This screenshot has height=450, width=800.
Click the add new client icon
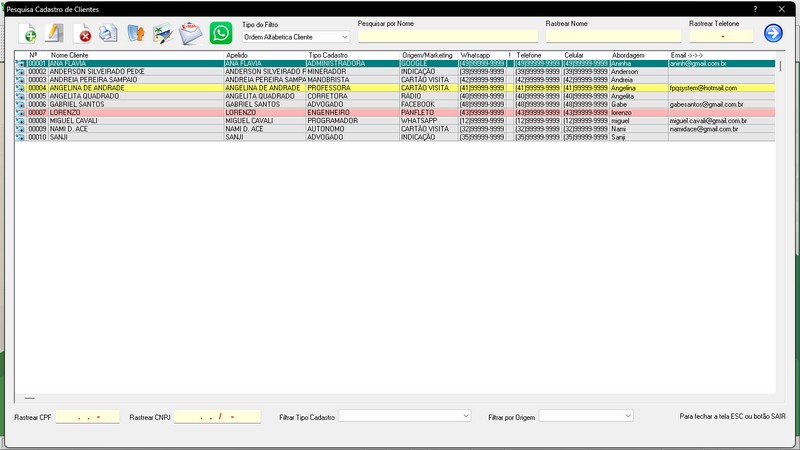coord(30,35)
